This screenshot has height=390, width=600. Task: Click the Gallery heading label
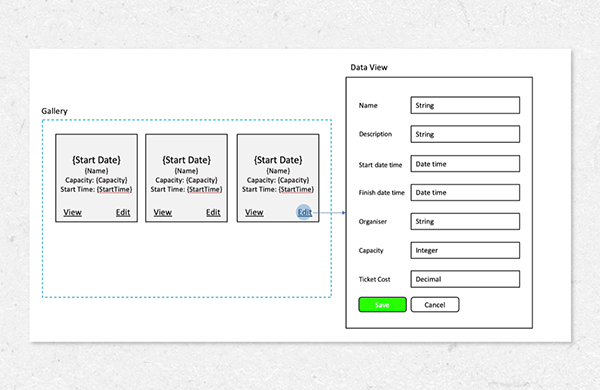(54, 111)
